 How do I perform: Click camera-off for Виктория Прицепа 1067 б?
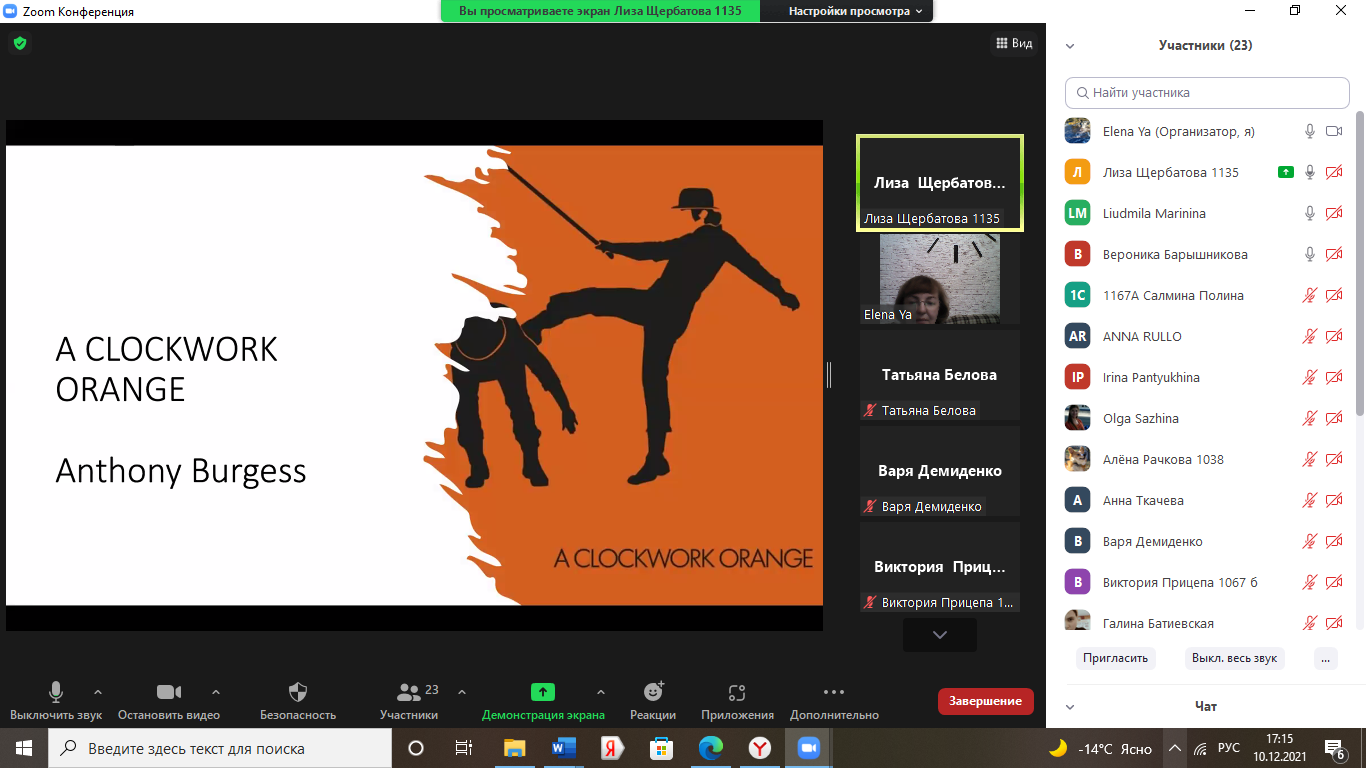coord(1334,582)
